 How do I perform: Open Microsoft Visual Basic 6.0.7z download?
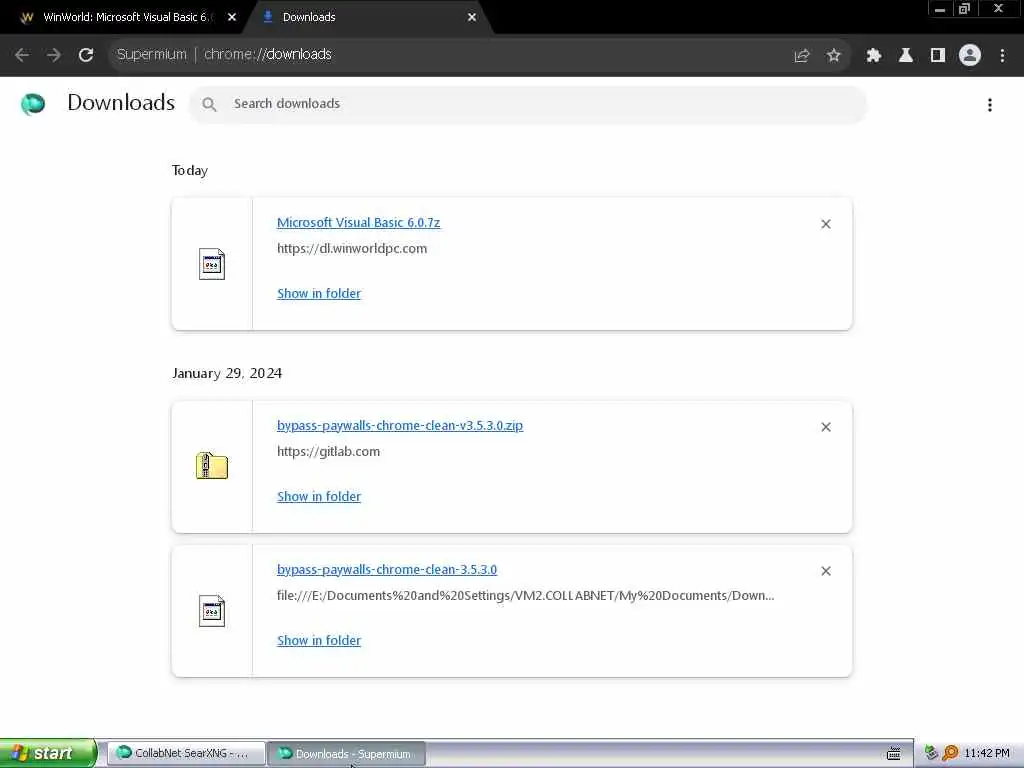(359, 223)
